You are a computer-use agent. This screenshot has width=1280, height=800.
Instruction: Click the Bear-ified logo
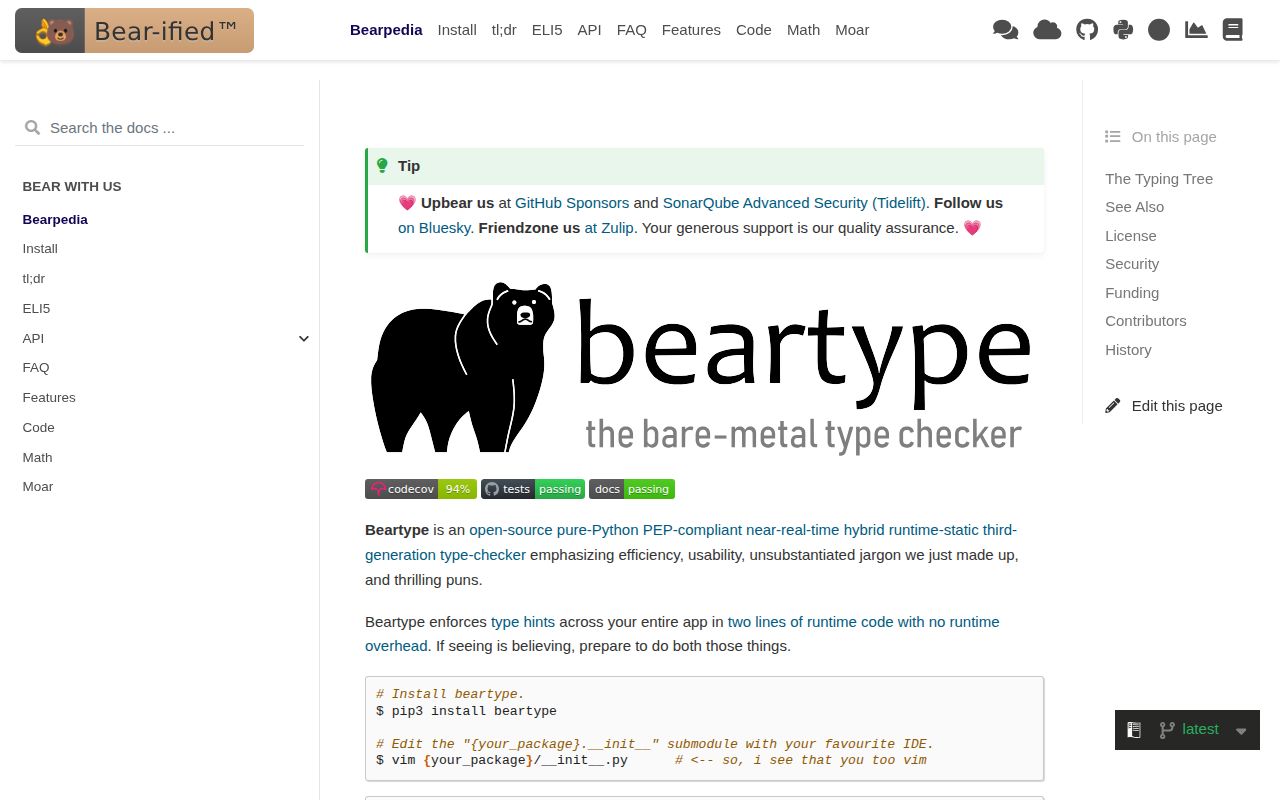[x=134, y=30]
